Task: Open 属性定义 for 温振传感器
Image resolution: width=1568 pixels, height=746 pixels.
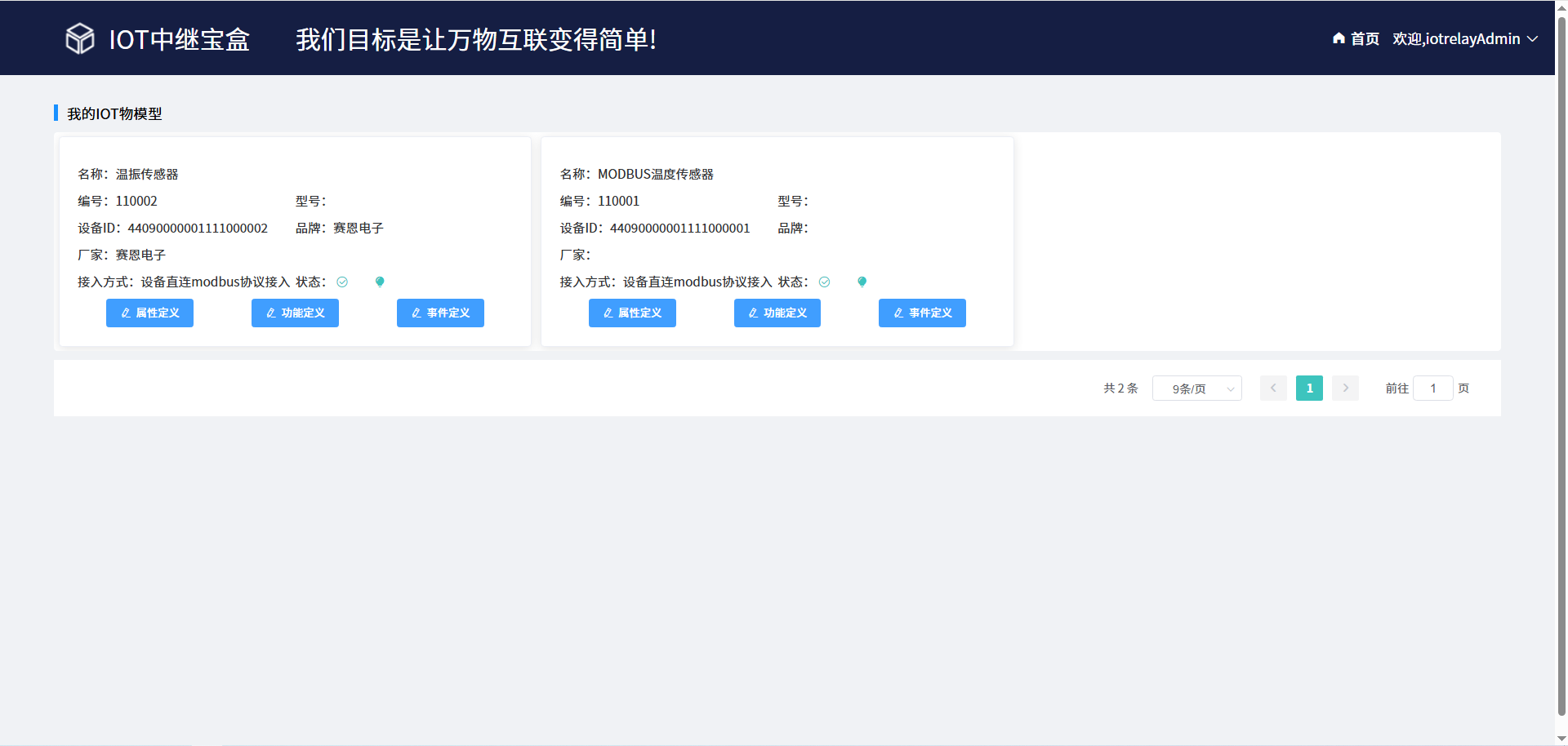Action: click(x=149, y=313)
